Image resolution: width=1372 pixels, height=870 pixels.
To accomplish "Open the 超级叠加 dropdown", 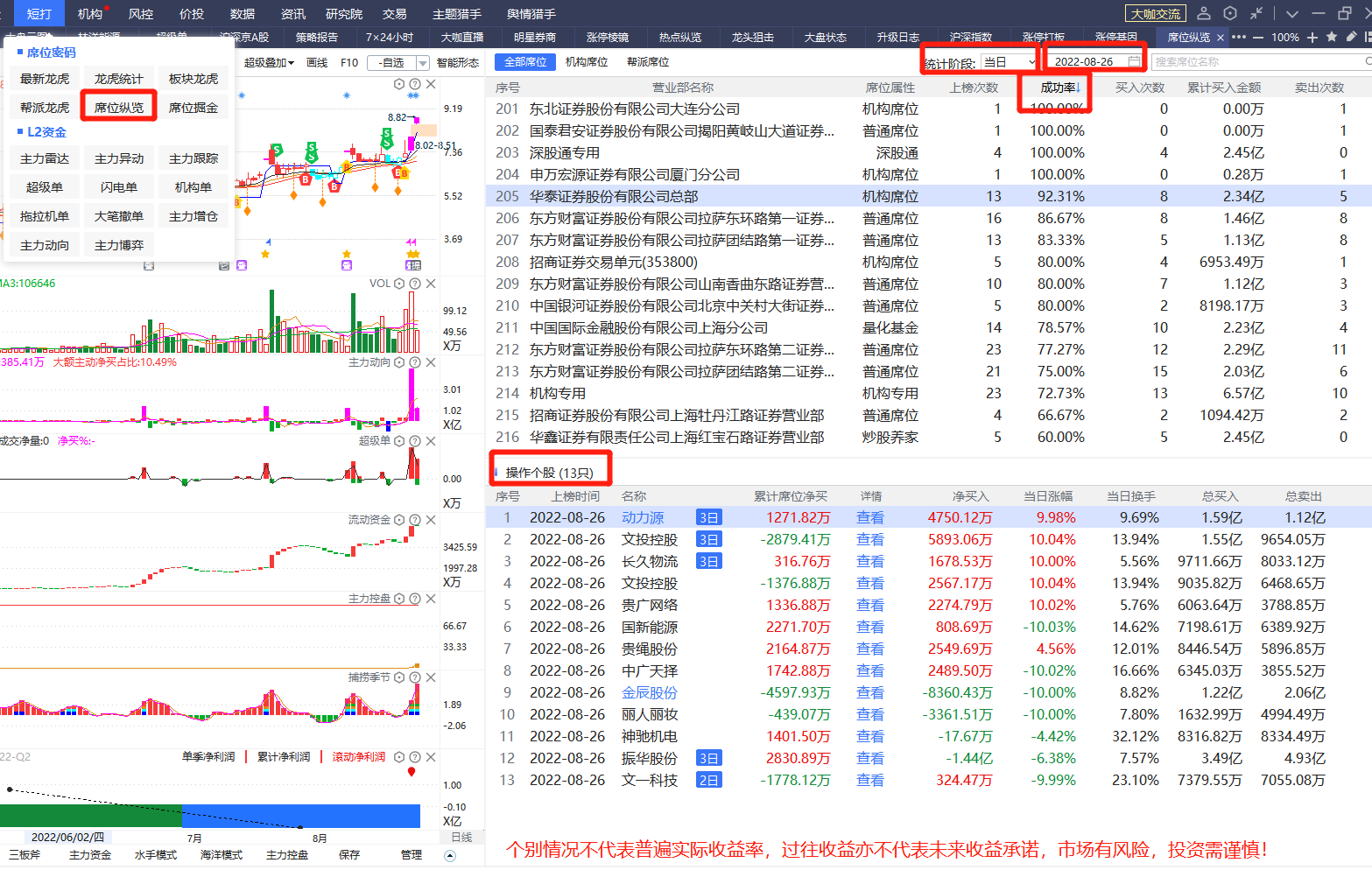I will point(269,62).
